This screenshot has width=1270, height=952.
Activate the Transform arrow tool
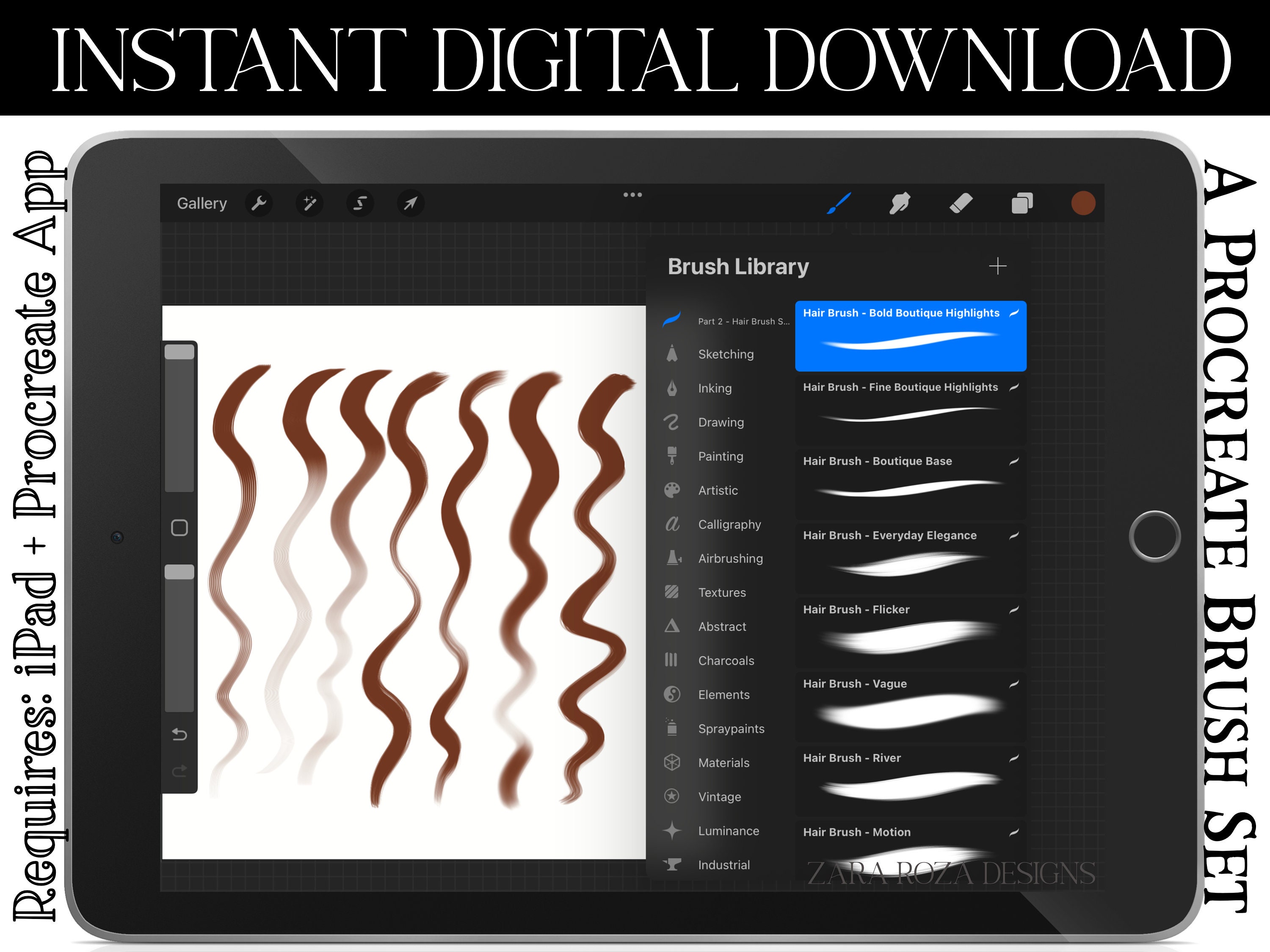[x=411, y=203]
